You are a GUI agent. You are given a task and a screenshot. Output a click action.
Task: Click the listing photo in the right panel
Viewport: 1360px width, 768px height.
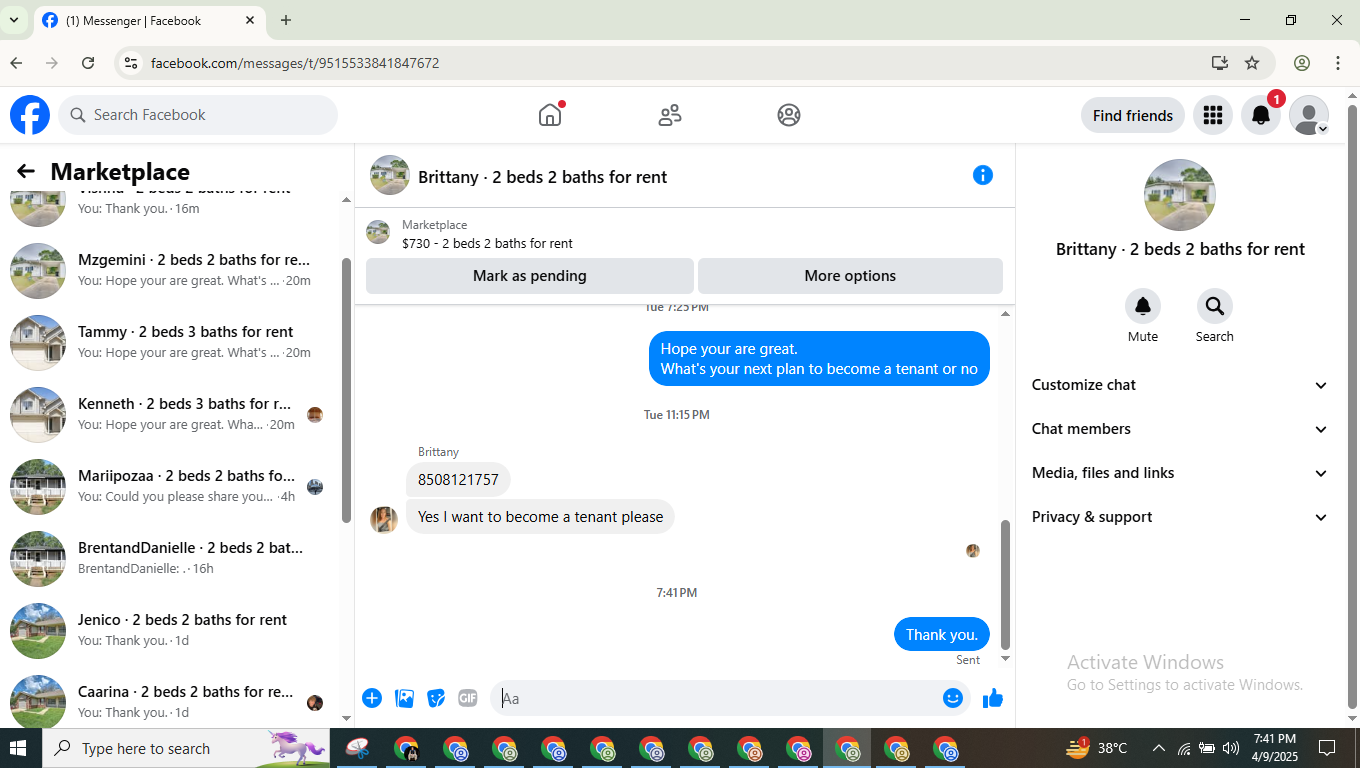(x=1180, y=195)
